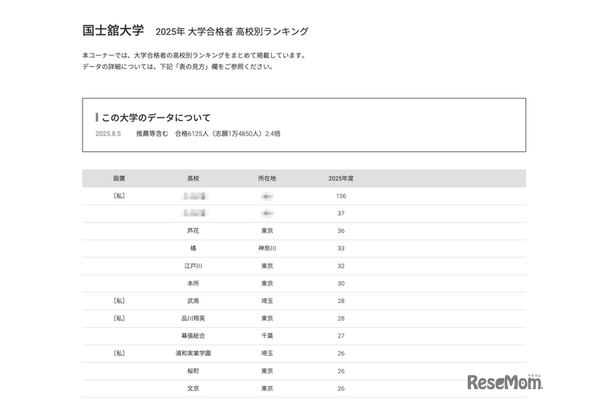Click 埼玉 in the 浦和実業学園 row
The height and width of the screenshot is (400, 610).
[x=267, y=354]
